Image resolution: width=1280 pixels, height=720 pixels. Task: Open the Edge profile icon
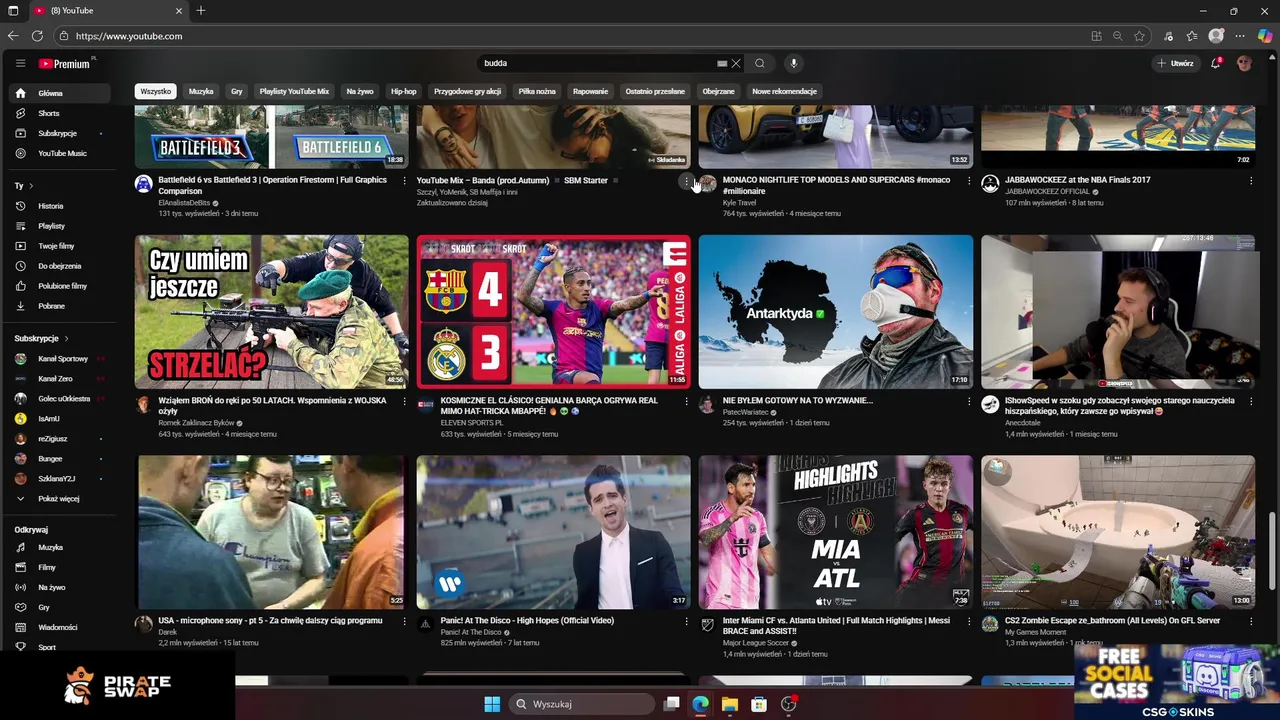coord(1216,36)
